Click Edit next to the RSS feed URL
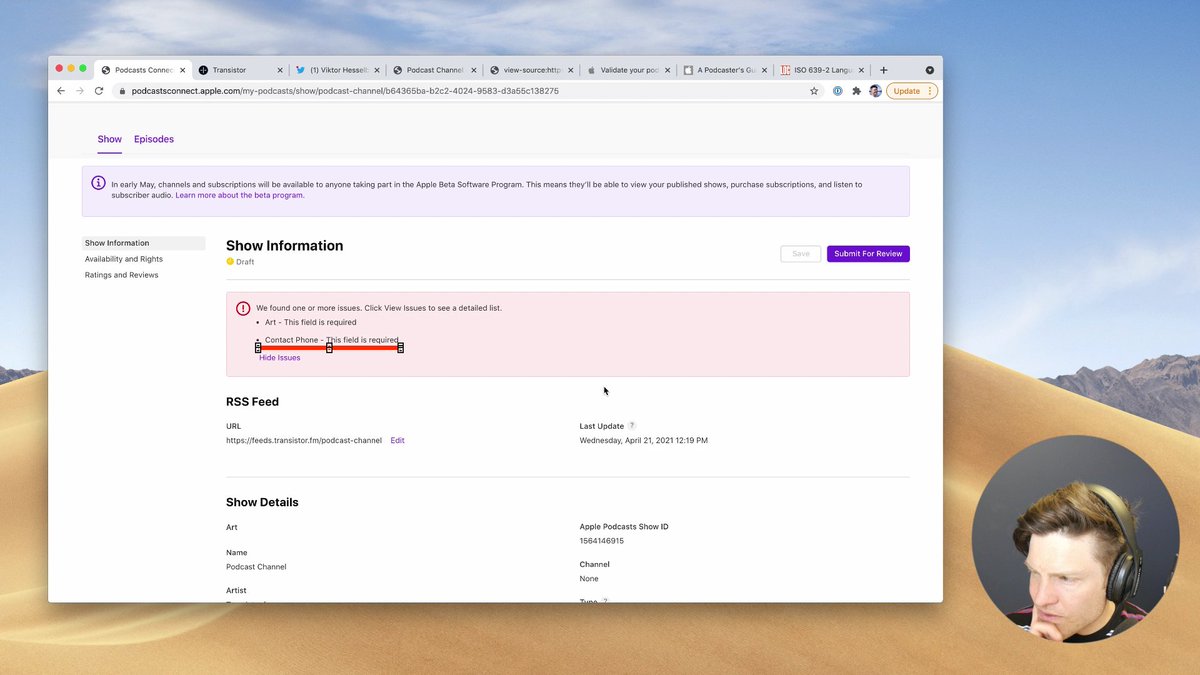Image resolution: width=1200 pixels, height=675 pixels. pos(397,441)
